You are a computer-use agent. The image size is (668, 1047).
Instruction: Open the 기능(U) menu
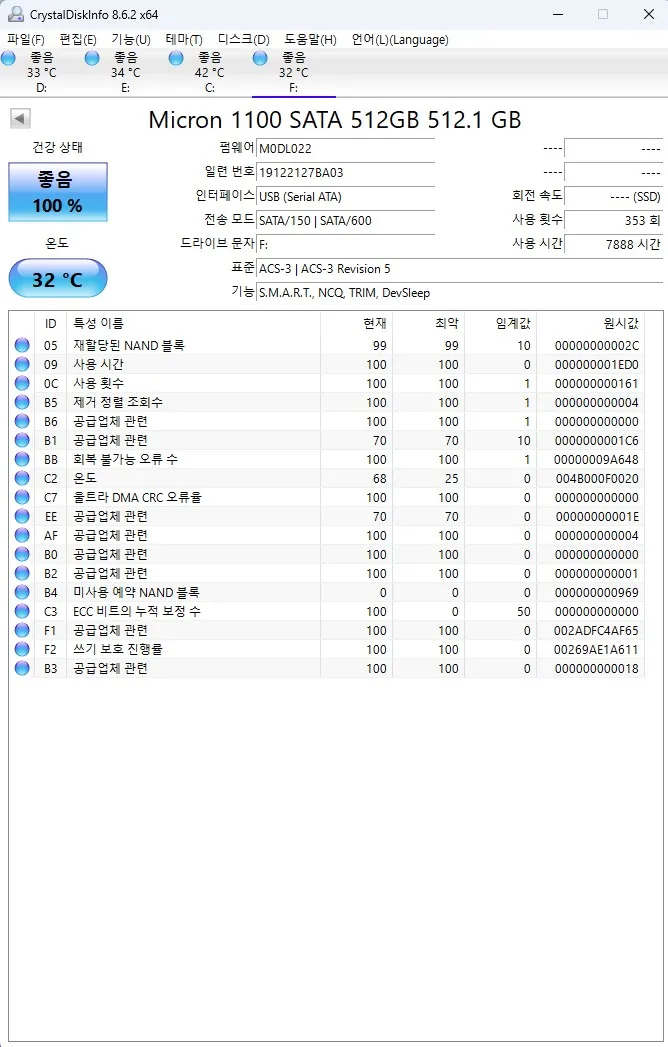point(131,39)
